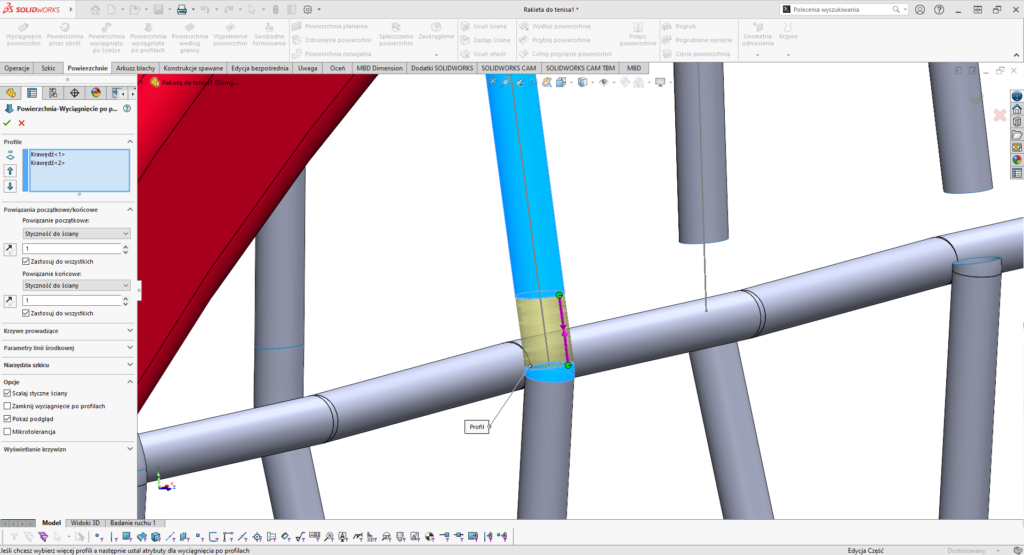Cancel the loft with the red X

coord(21,123)
